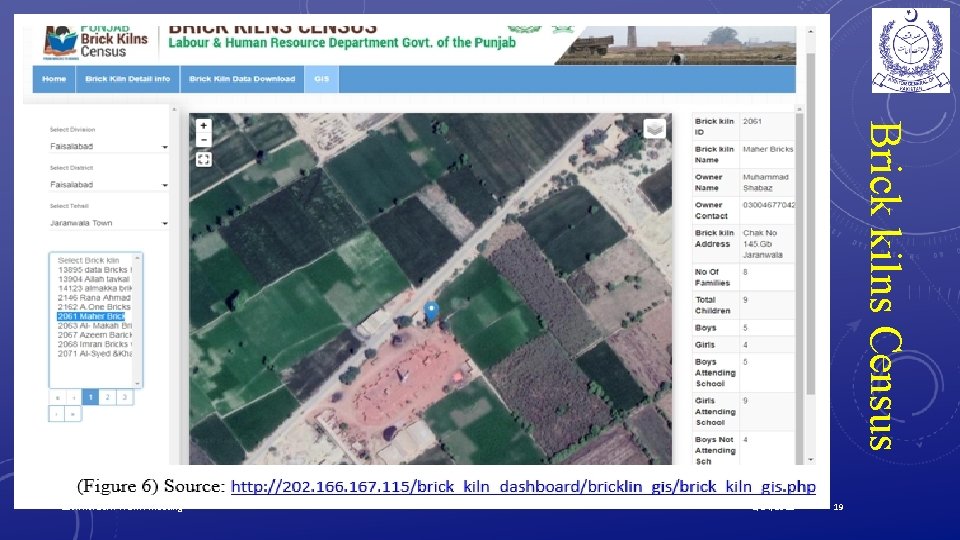The width and height of the screenshot is (960, 540).
Task: Open the brick kiln GIS source link
Action: 523,487
